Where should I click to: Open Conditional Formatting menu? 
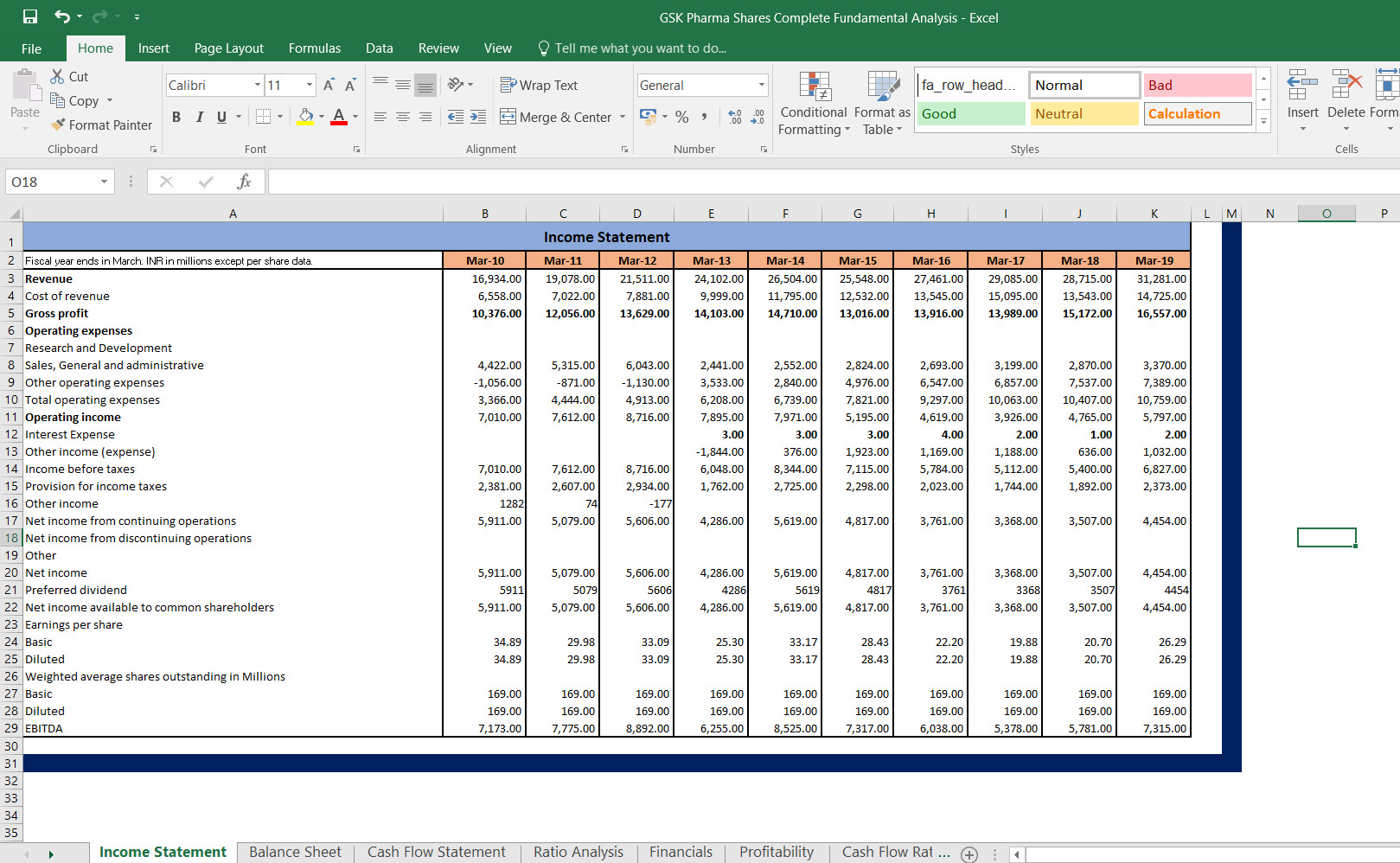tap(814, 103)
